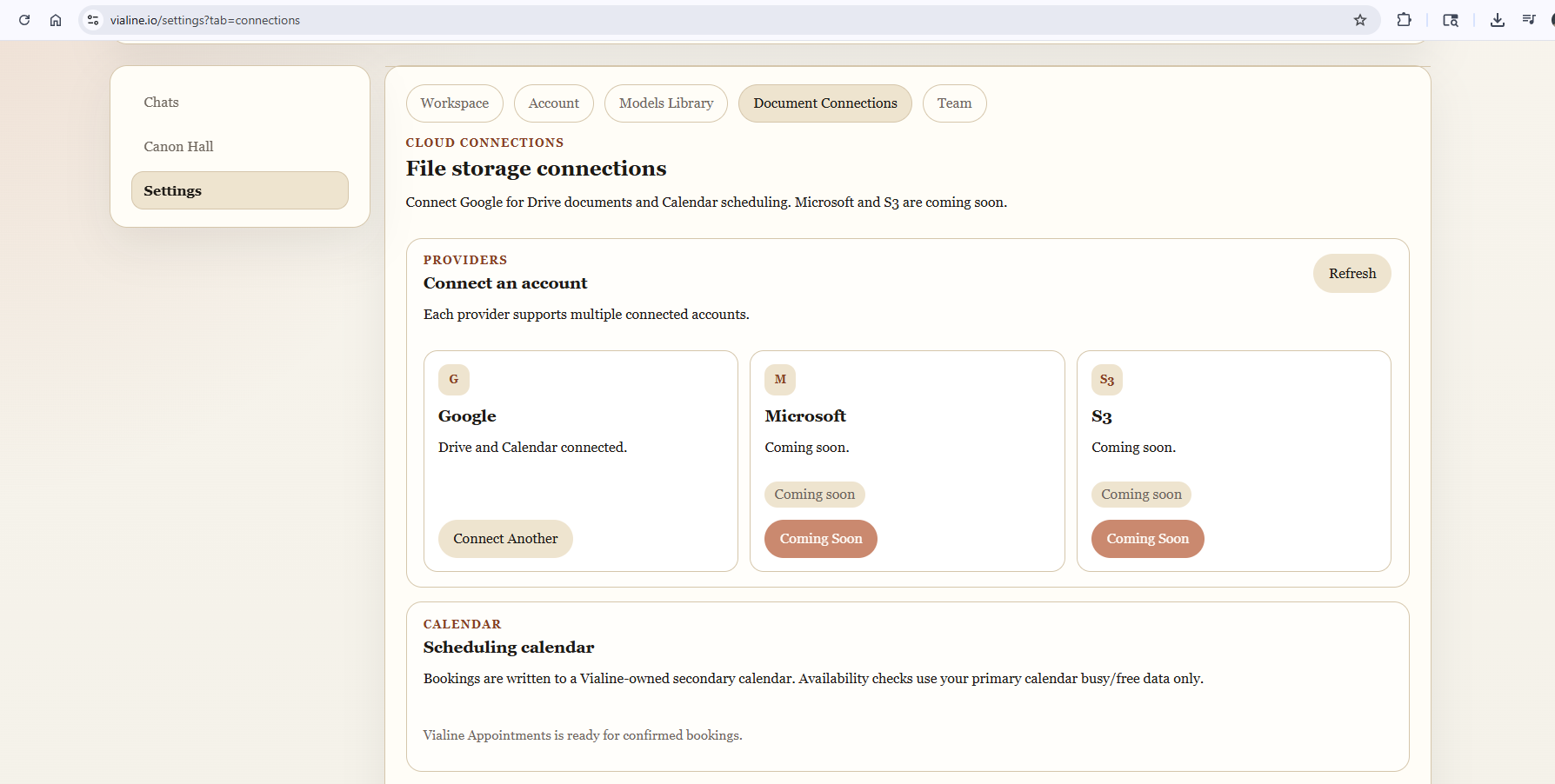
Task: Connect Another Google account
Action: pos(505,539)
